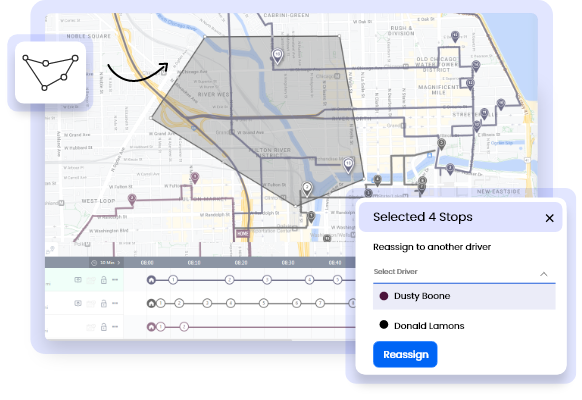The width and height of the screenshot is (582, 400).
Task: Click 'Reassign to another driver' text
Action: [x=432, y=247]
